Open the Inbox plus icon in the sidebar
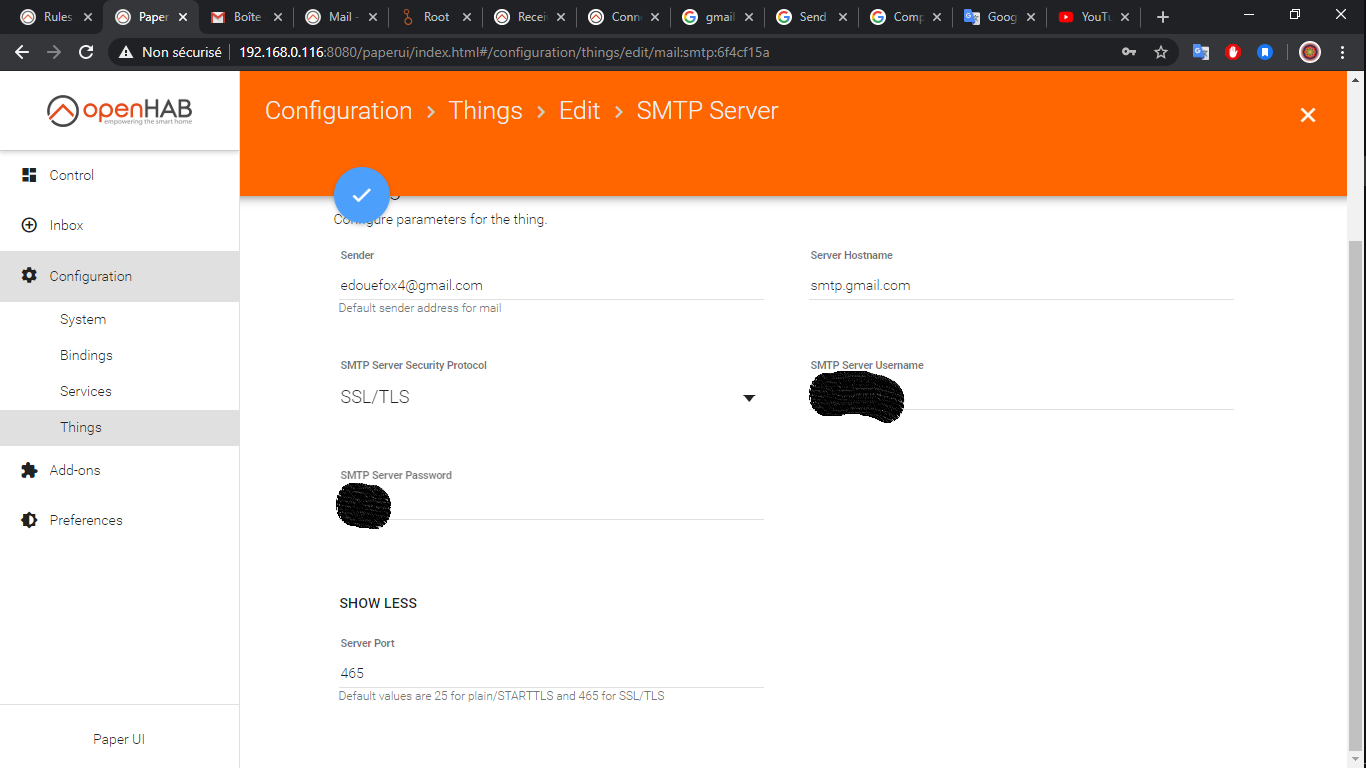 click(x=29, y=225)
